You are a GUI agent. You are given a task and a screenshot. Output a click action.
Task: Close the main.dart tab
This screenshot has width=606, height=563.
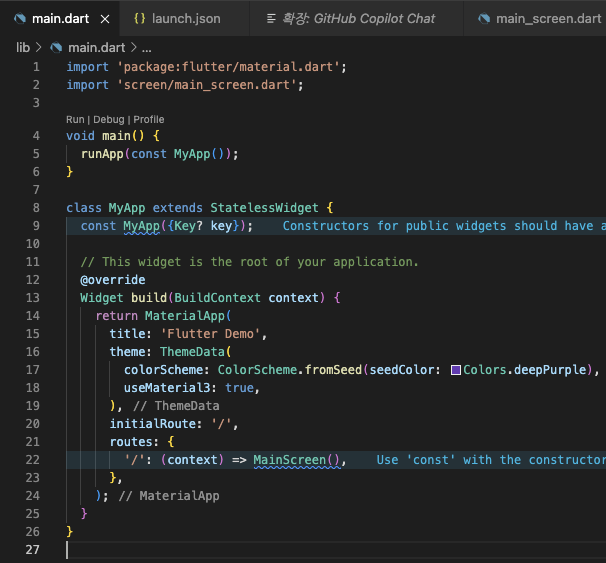point(105,19)
